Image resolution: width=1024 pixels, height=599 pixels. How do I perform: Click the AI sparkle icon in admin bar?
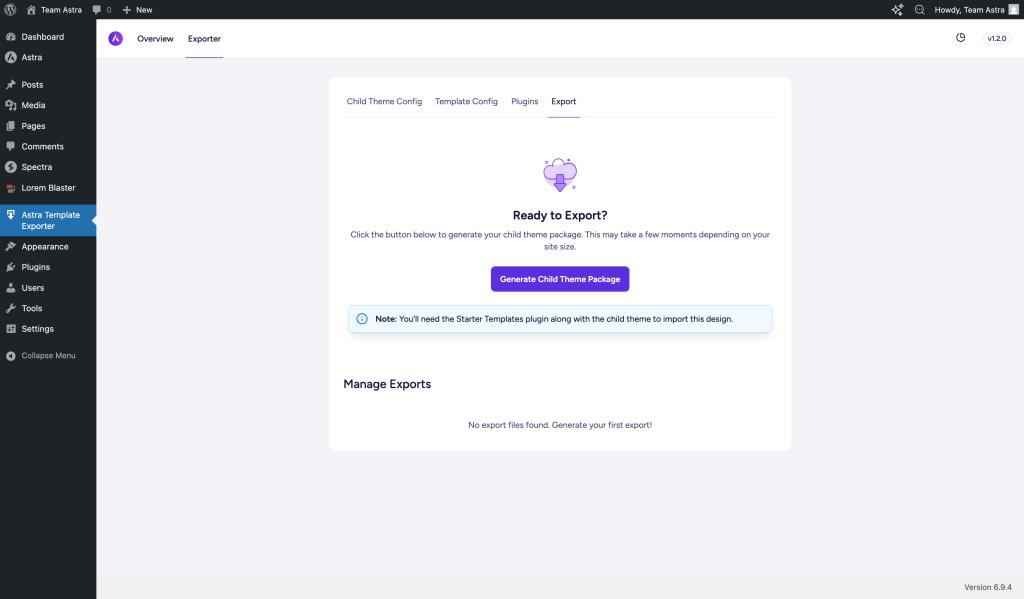coord(897,9)
